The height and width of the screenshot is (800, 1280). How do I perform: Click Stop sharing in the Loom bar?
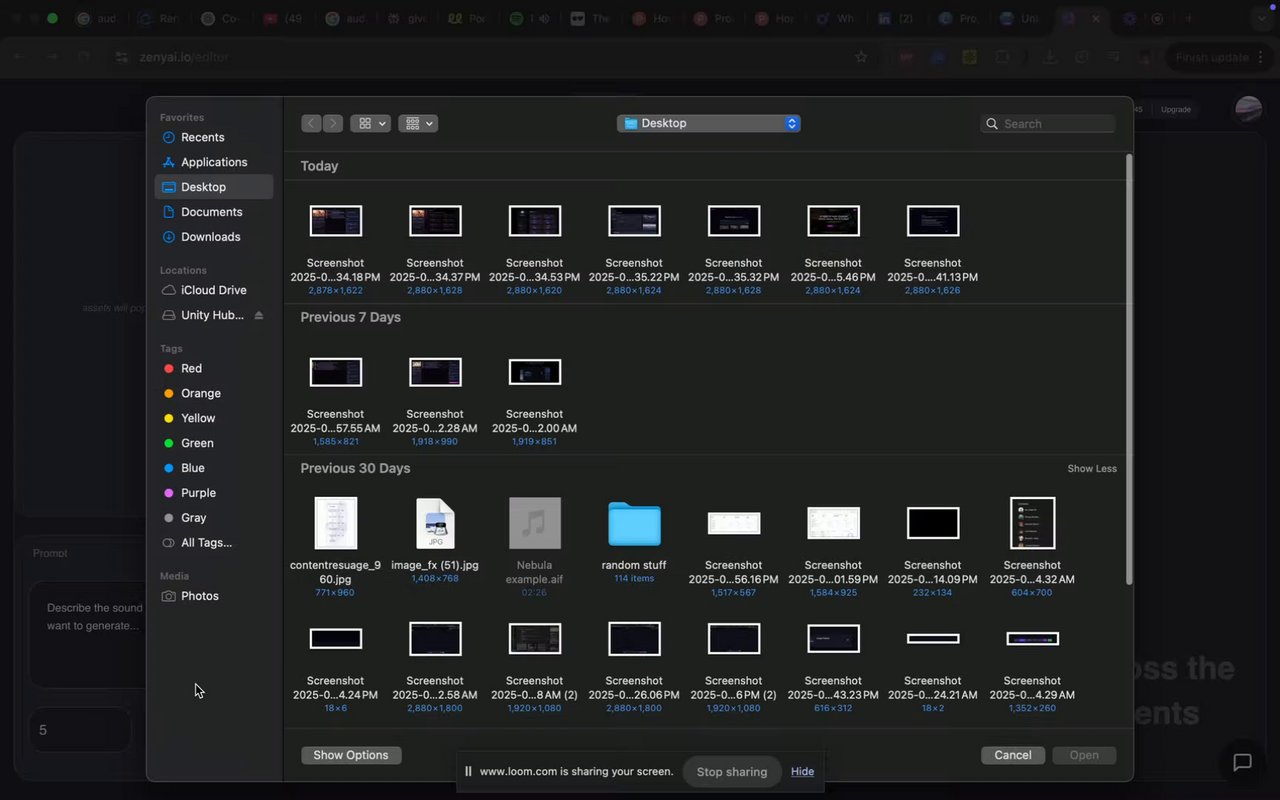(x=732, y=772)
